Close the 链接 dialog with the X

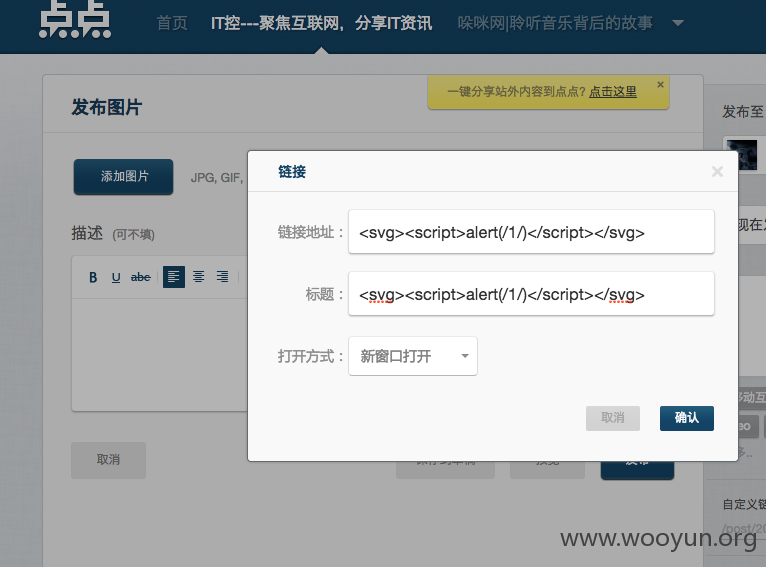[717, 171]
